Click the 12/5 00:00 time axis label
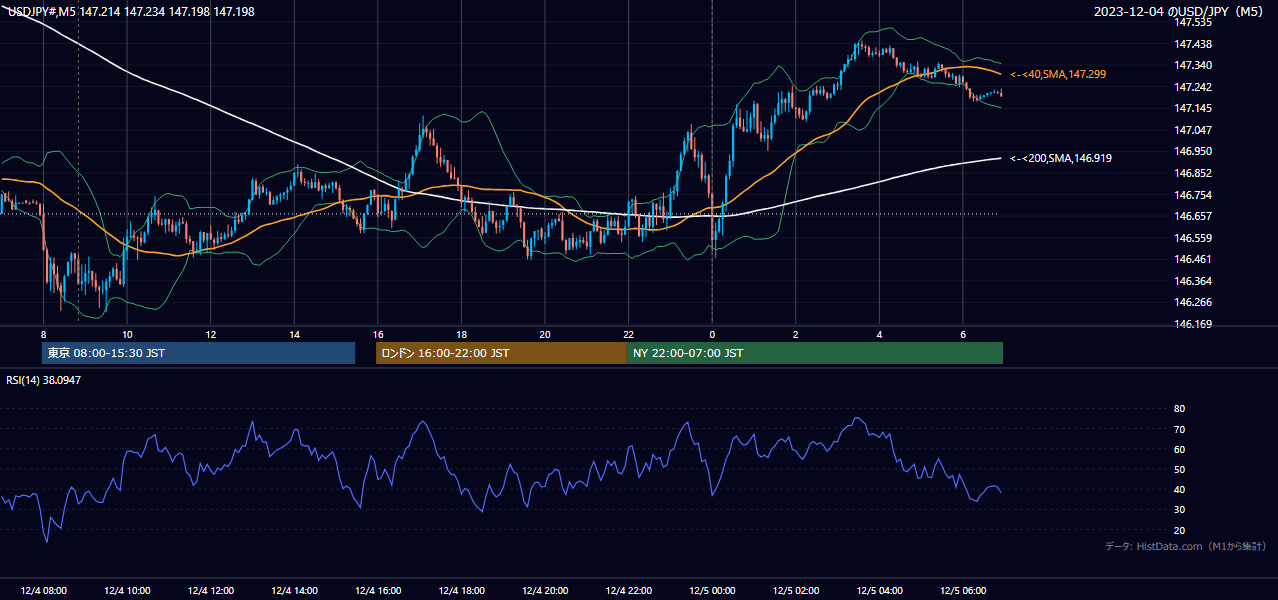This screenshot has height=600, width=1278. pos(712,591)
